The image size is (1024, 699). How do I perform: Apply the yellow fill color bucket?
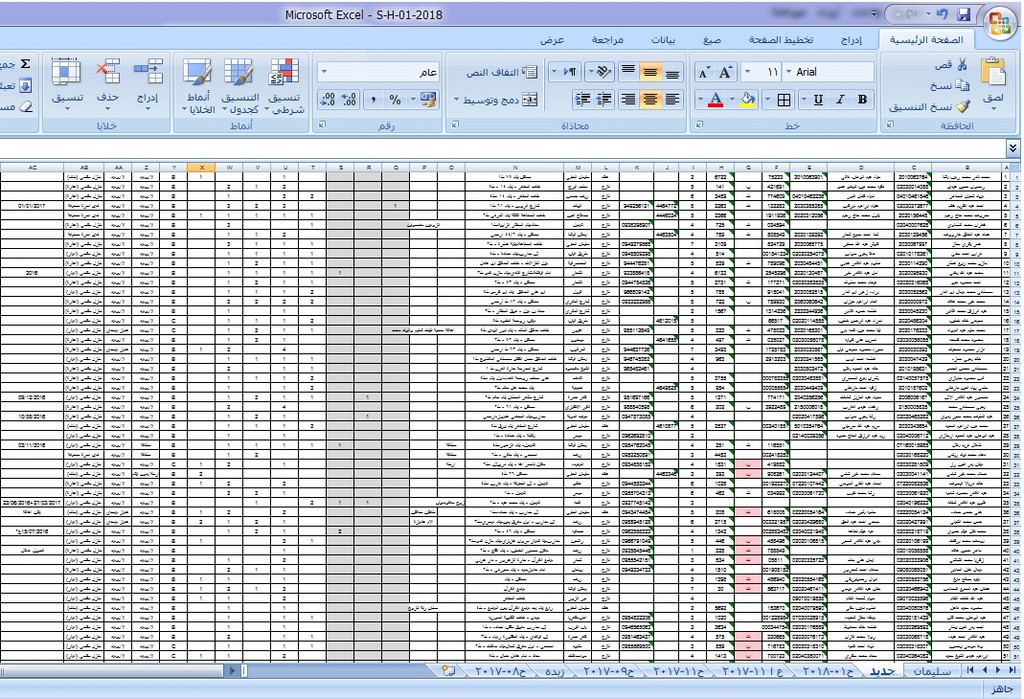pyautogui.click(x=748, y=99)
